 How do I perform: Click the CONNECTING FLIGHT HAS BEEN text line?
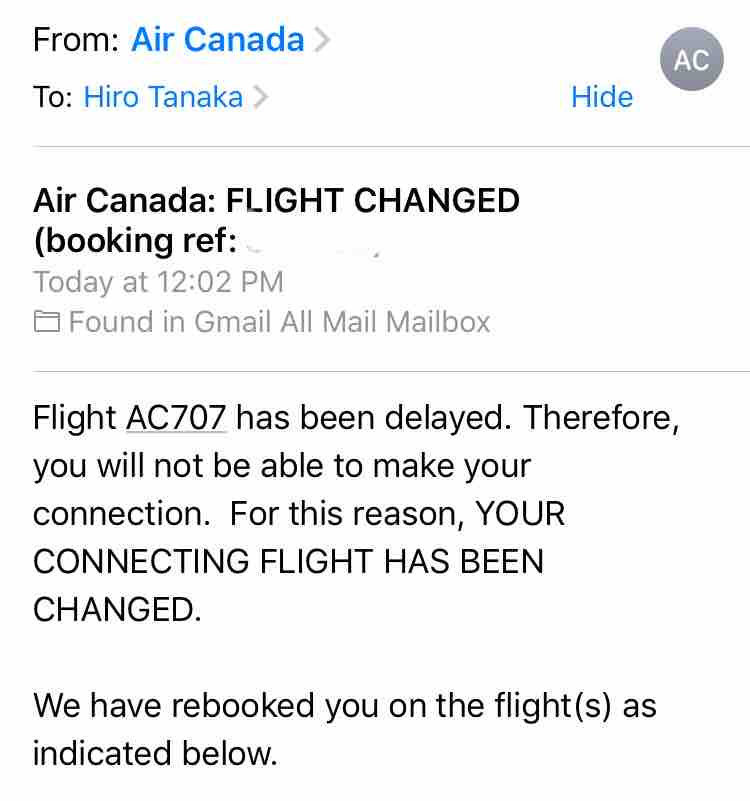[x=289, y=561]
